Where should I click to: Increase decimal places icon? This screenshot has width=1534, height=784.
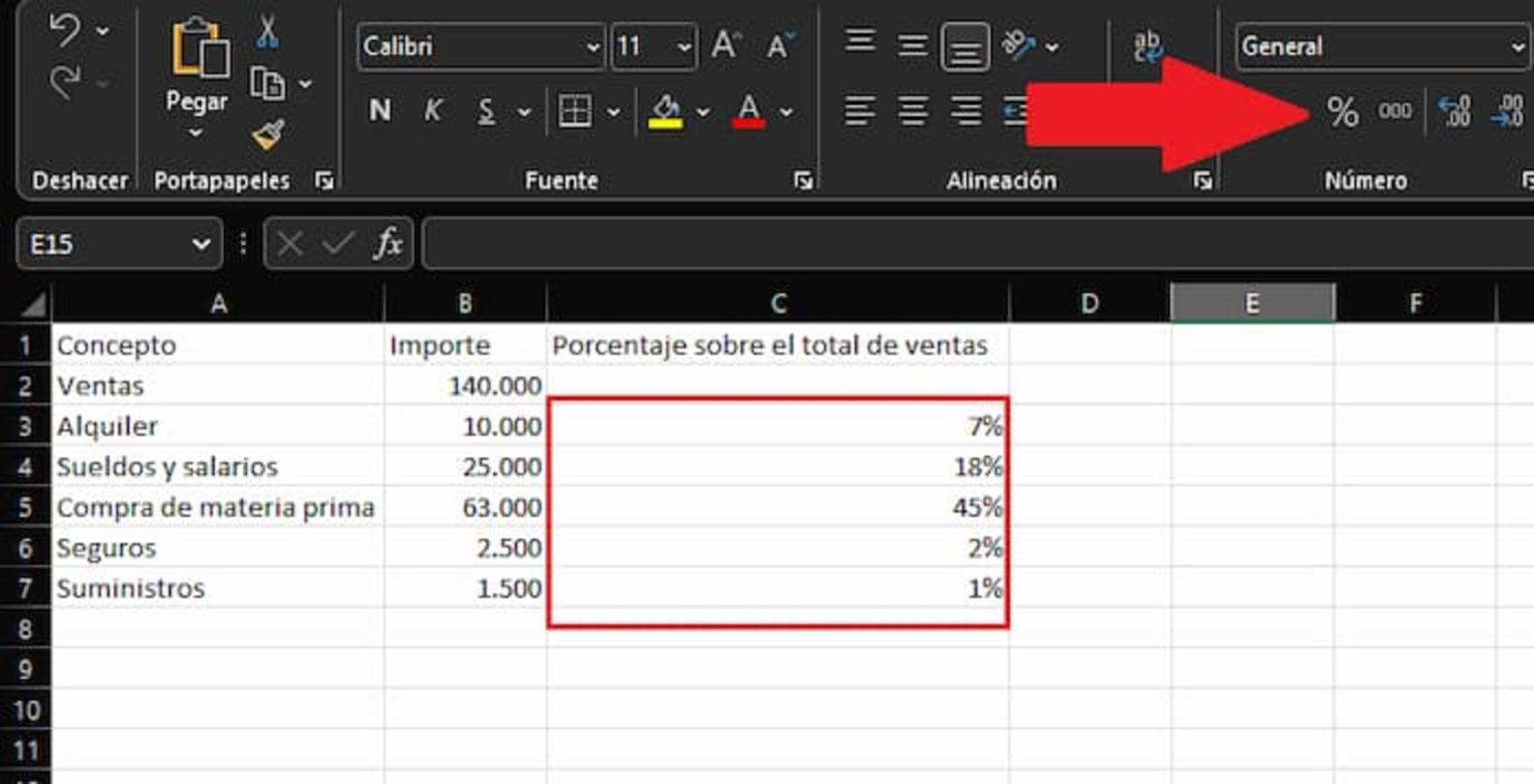click(1455, 111)
